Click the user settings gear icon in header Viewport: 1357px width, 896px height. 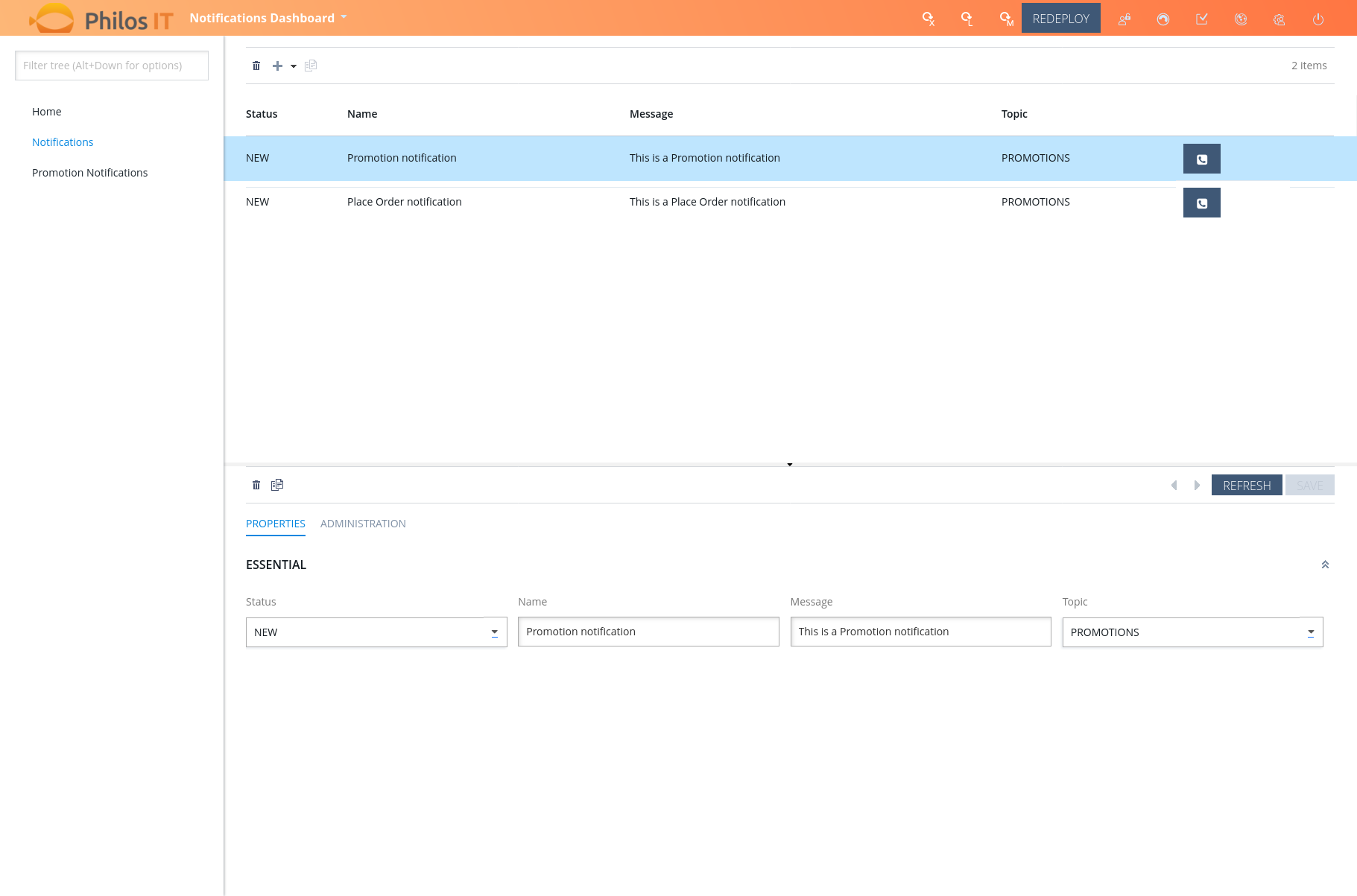1279,19
